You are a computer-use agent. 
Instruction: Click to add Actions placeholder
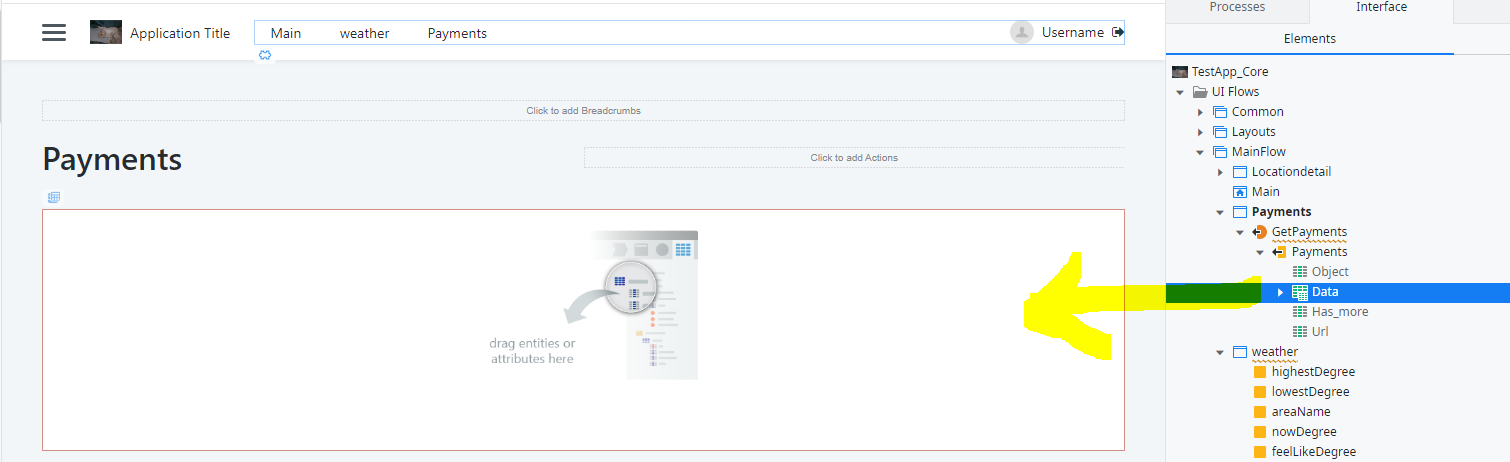pos(854,157)
